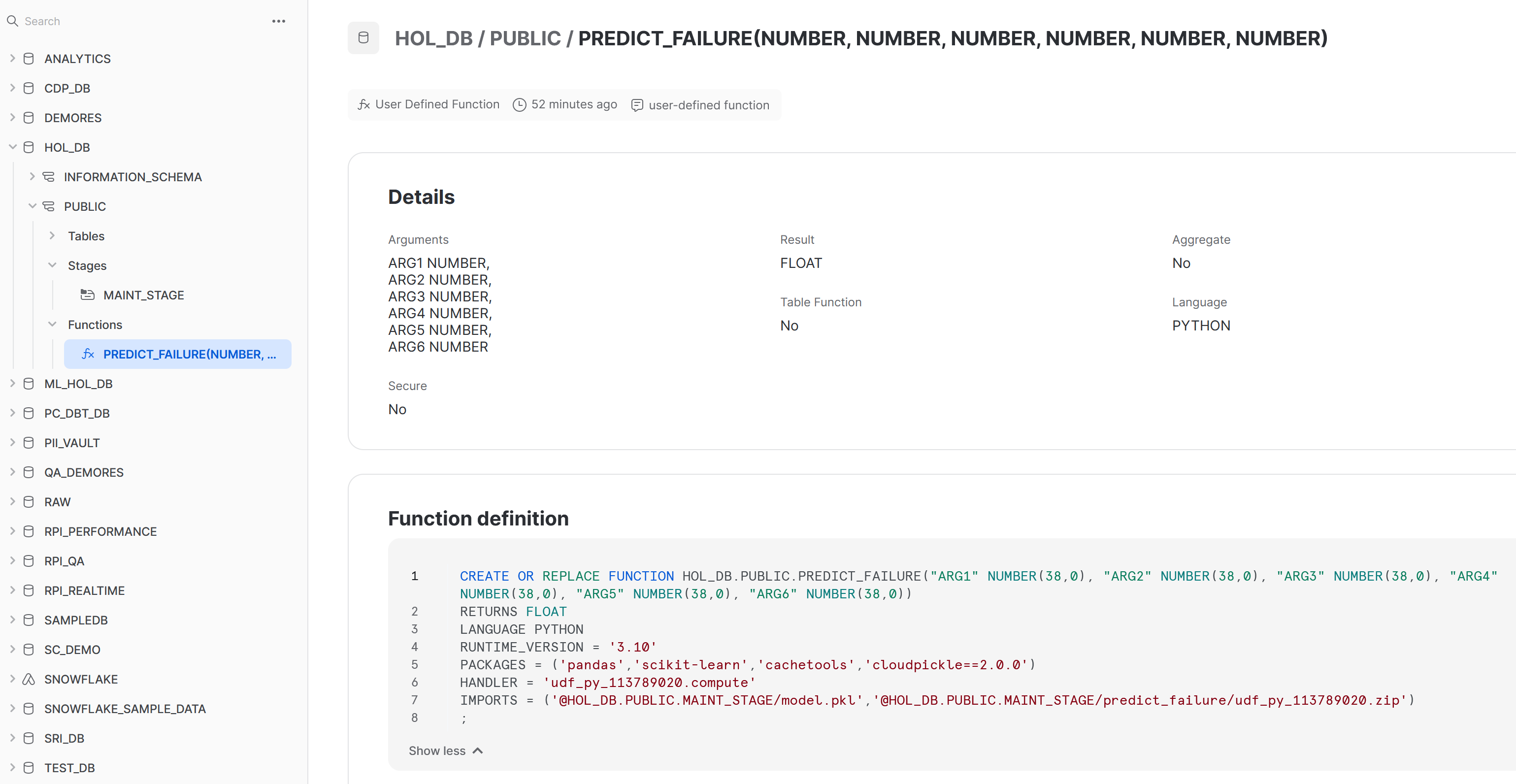Click the INFORMATION_SCHEMA schema icon
This screenshot has width=1516, height=784.
[x=49, y=177]
